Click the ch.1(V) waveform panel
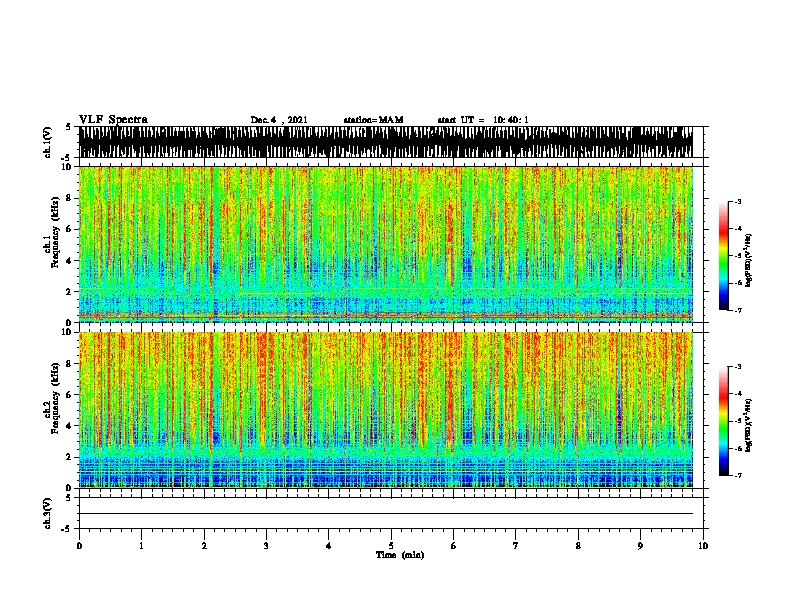Screen dimensions: 792x612 (x=391, y=142)
